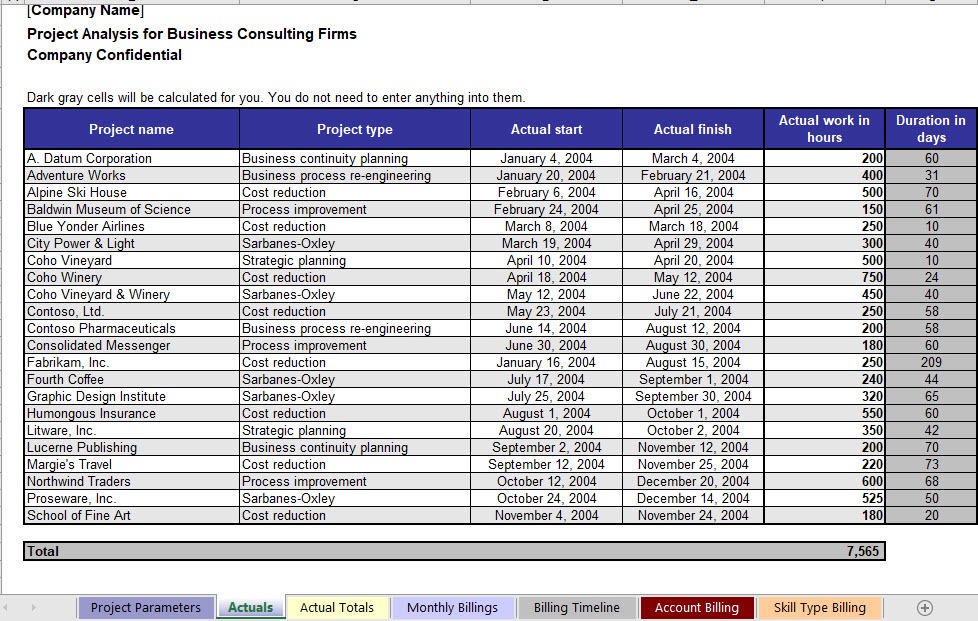The image size is (978, 621).
Task: Select the Actuals sheet tab
Action: pos(251,608)
